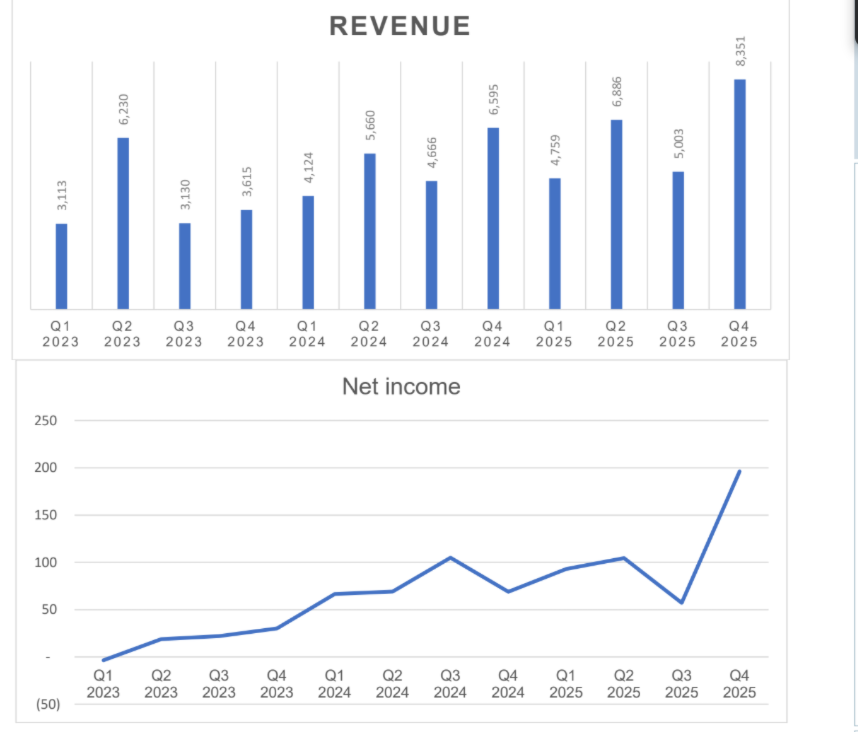
Task: Click the 5,003 data label
Action: [679, 144]
